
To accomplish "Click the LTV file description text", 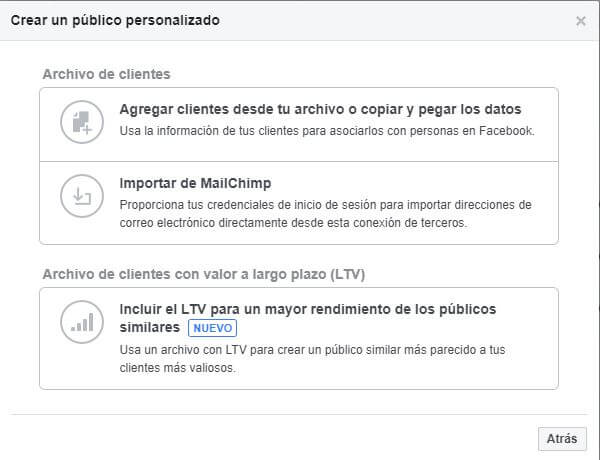I will tap(314, 349).
